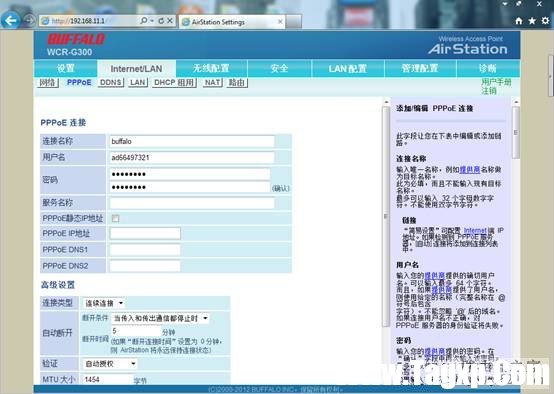Click the browser forward arrow button
Image resolution: width=554 pixels, height=394 pixels.
[x=29, y=21]
